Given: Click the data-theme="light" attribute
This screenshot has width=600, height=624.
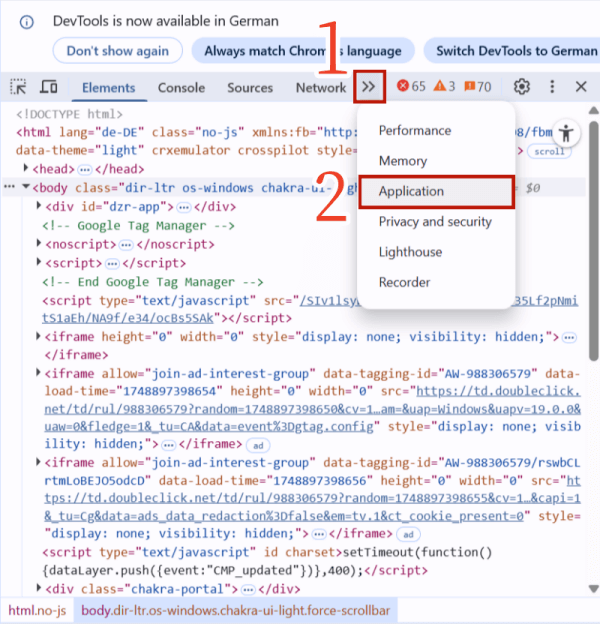Looking at the screenshot, I should click(x=80, y=150).
